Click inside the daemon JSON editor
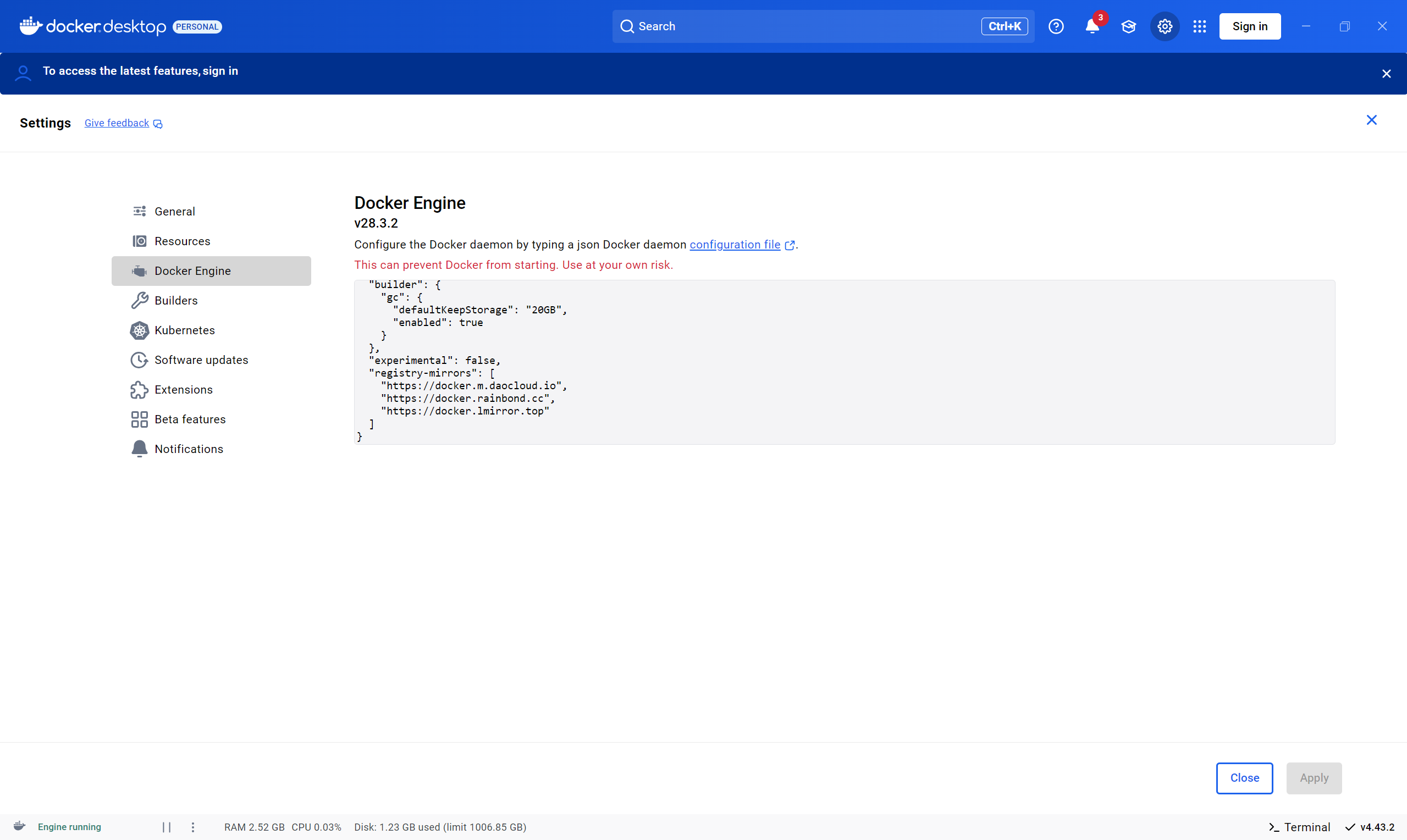Screen dimensions: 1407x840 845,362
